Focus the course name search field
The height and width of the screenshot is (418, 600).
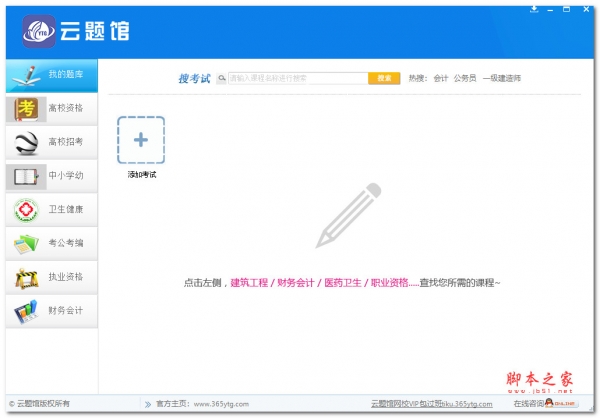297,77
